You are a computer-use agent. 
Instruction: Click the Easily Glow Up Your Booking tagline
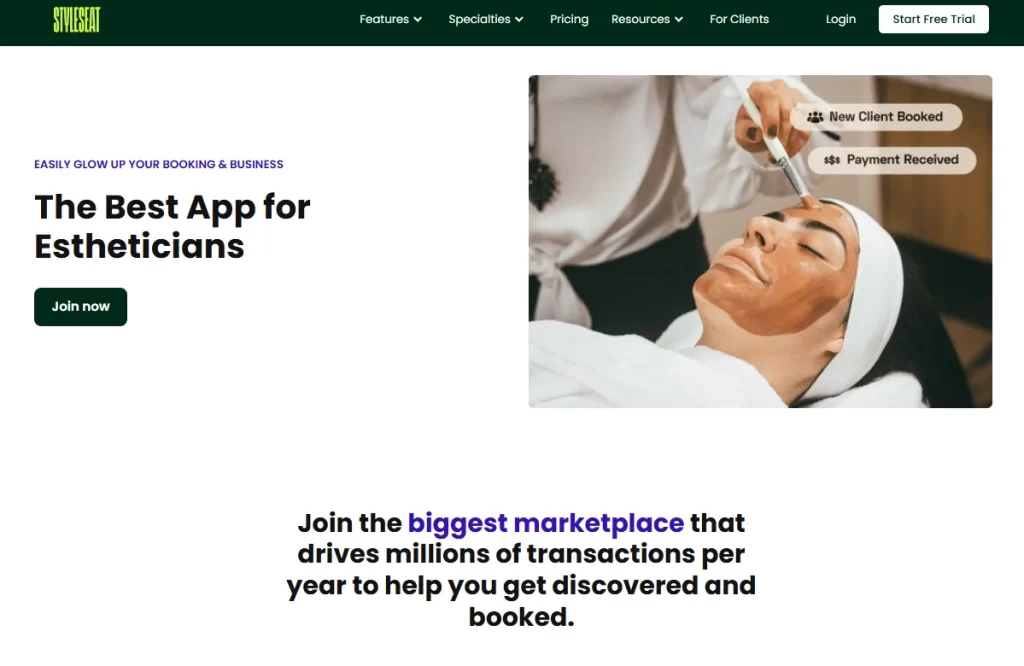[159, 164]
